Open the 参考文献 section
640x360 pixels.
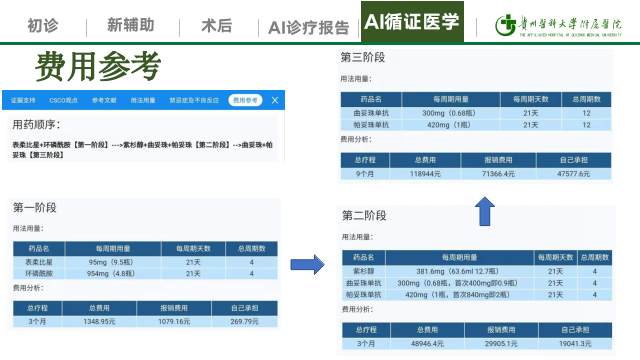[104, 100]
